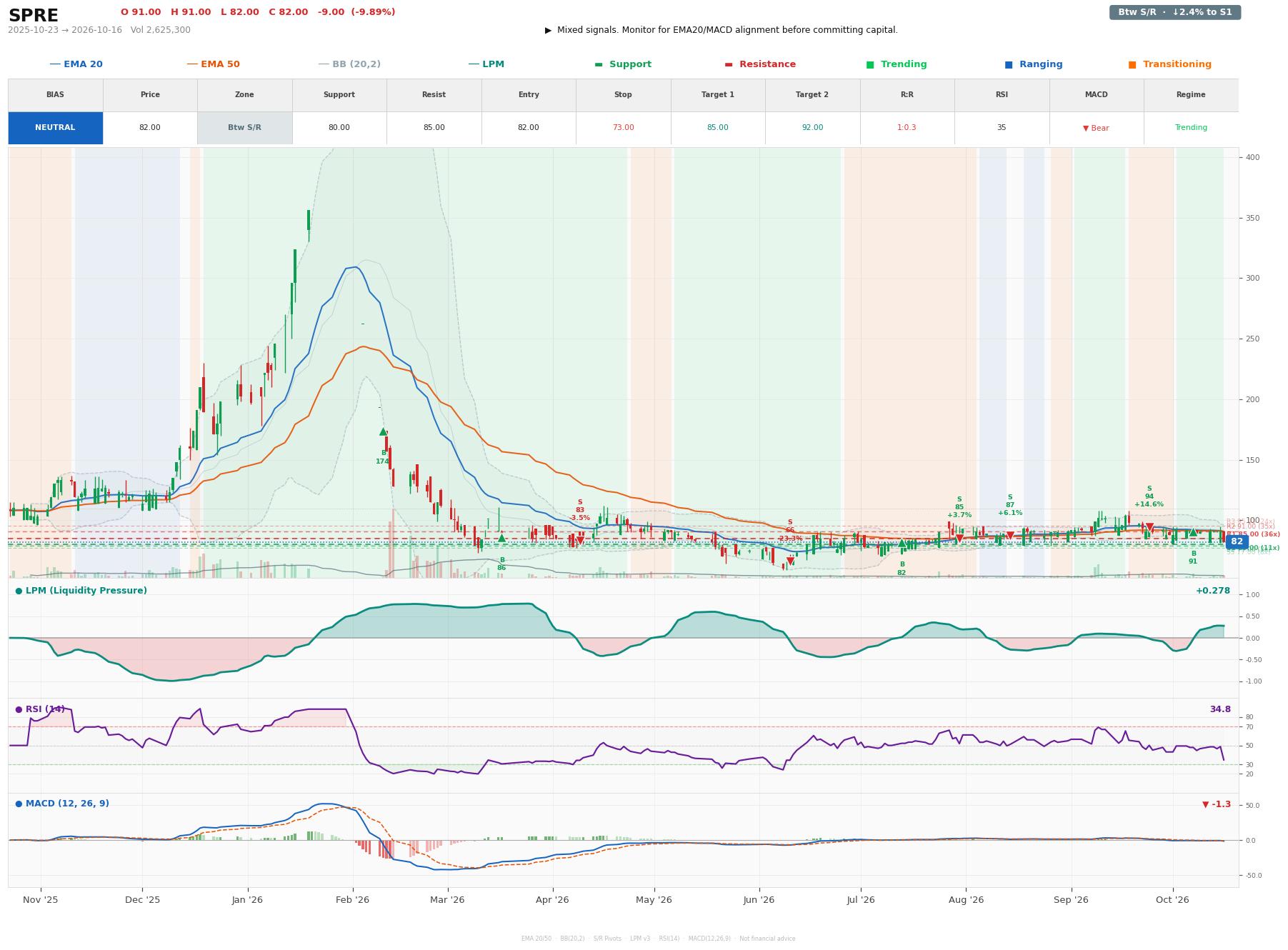Click the LPM (Liquidity Pressure) panel title

click(x=81, y=591)
